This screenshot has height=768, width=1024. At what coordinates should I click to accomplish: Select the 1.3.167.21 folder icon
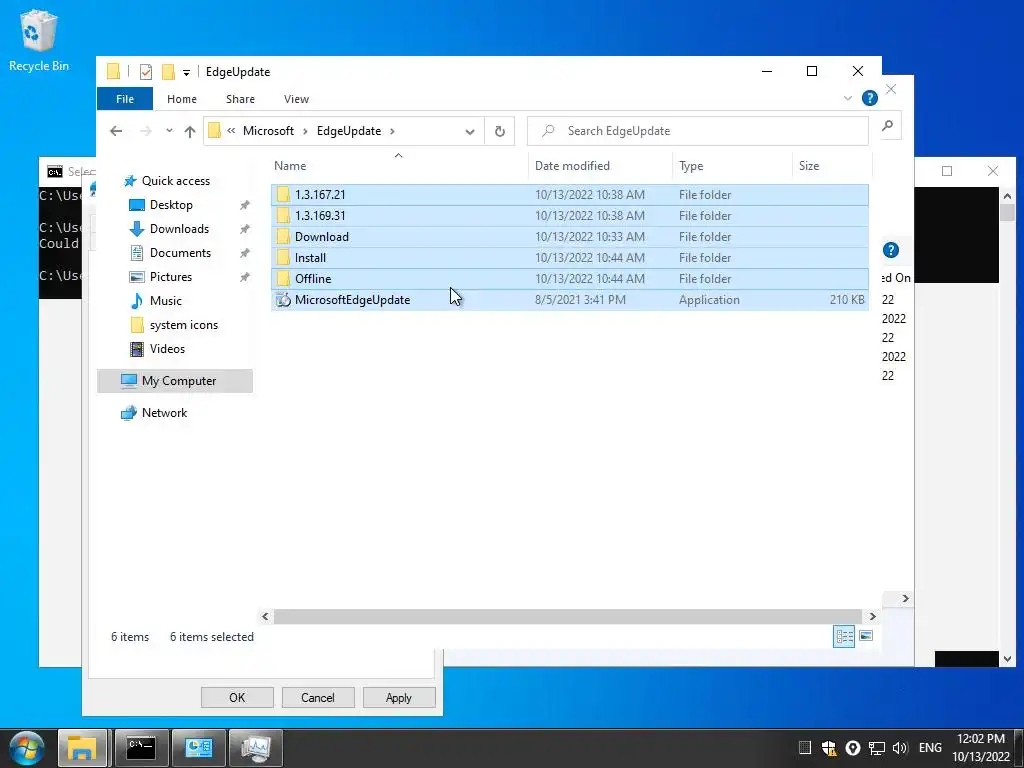coord(283,195)
